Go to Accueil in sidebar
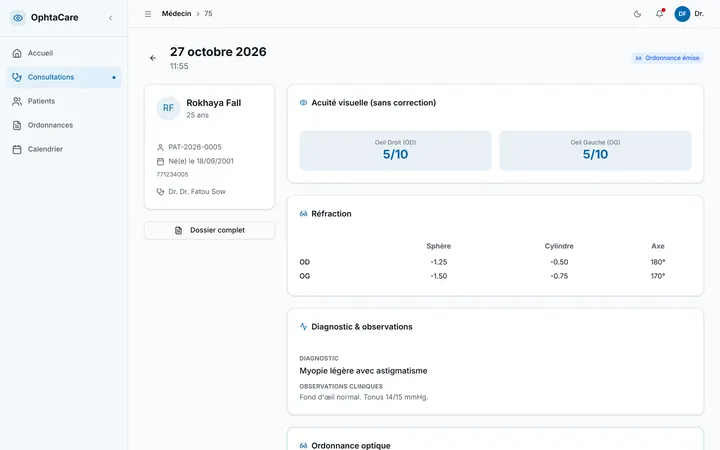720x450 pixels. pyautogui.click(x=64, y=53)
